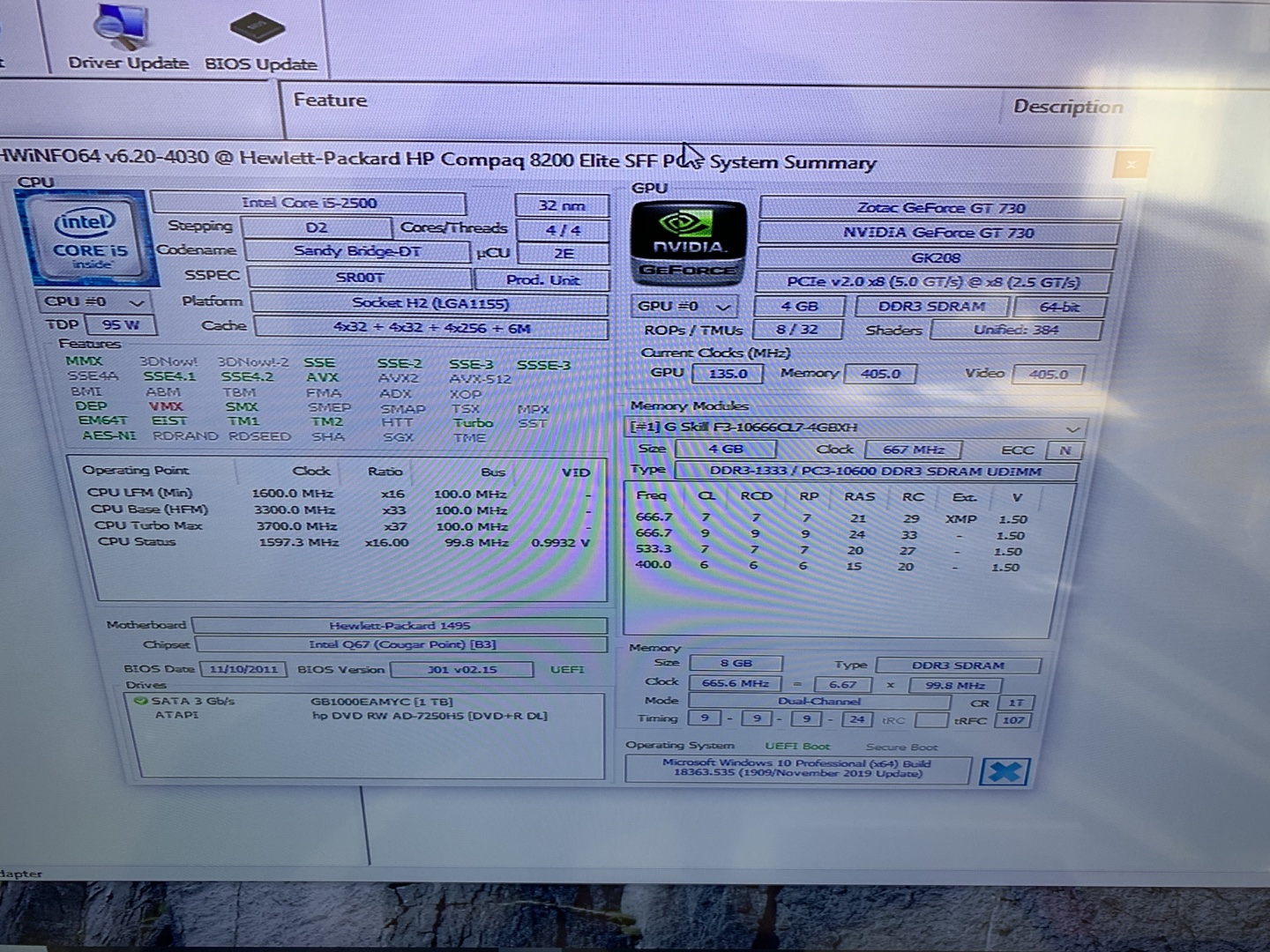
Task: Click the AES-NI feature flag
Action: click(109, 435)
